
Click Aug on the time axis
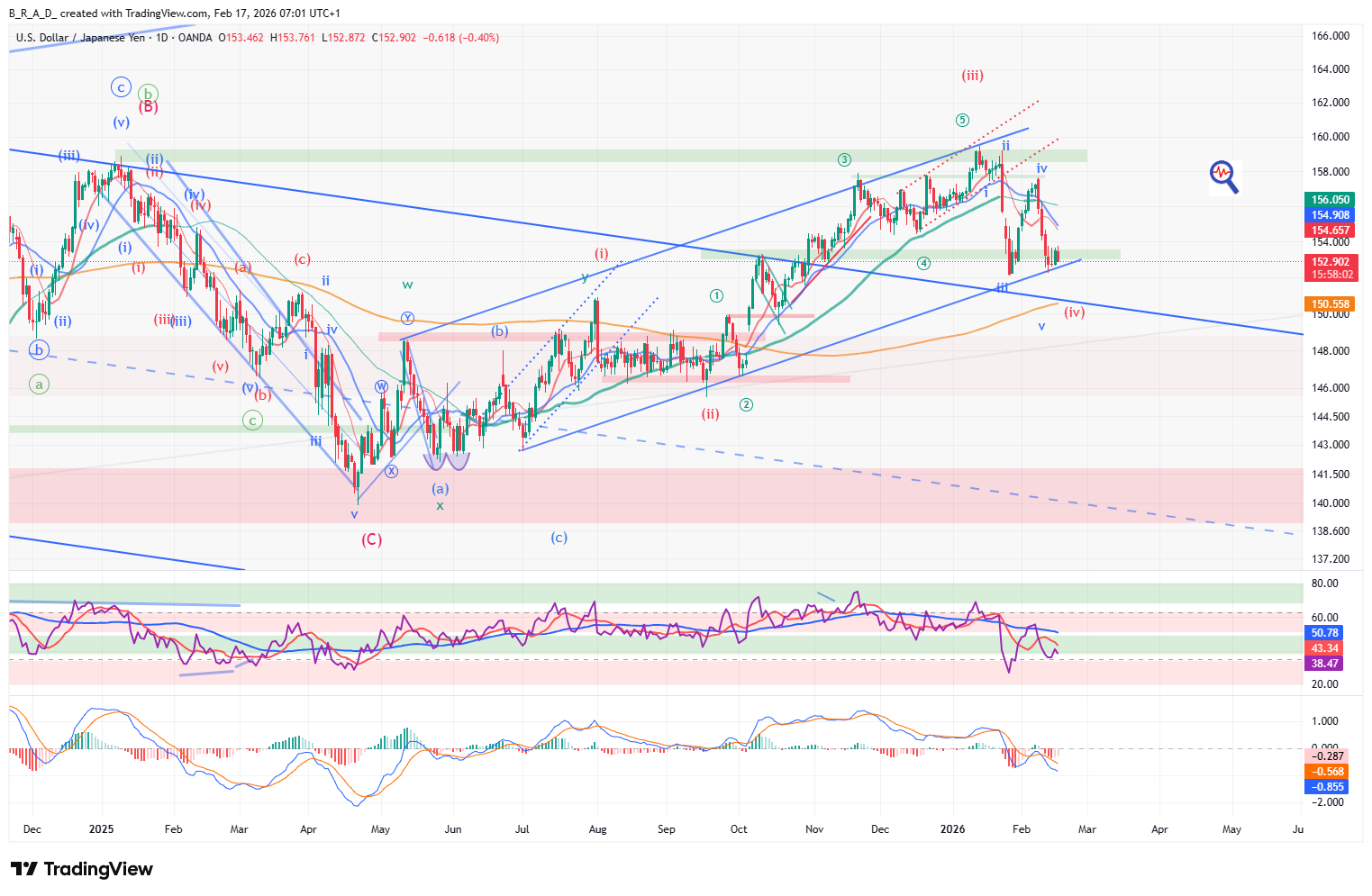[598, 829]
